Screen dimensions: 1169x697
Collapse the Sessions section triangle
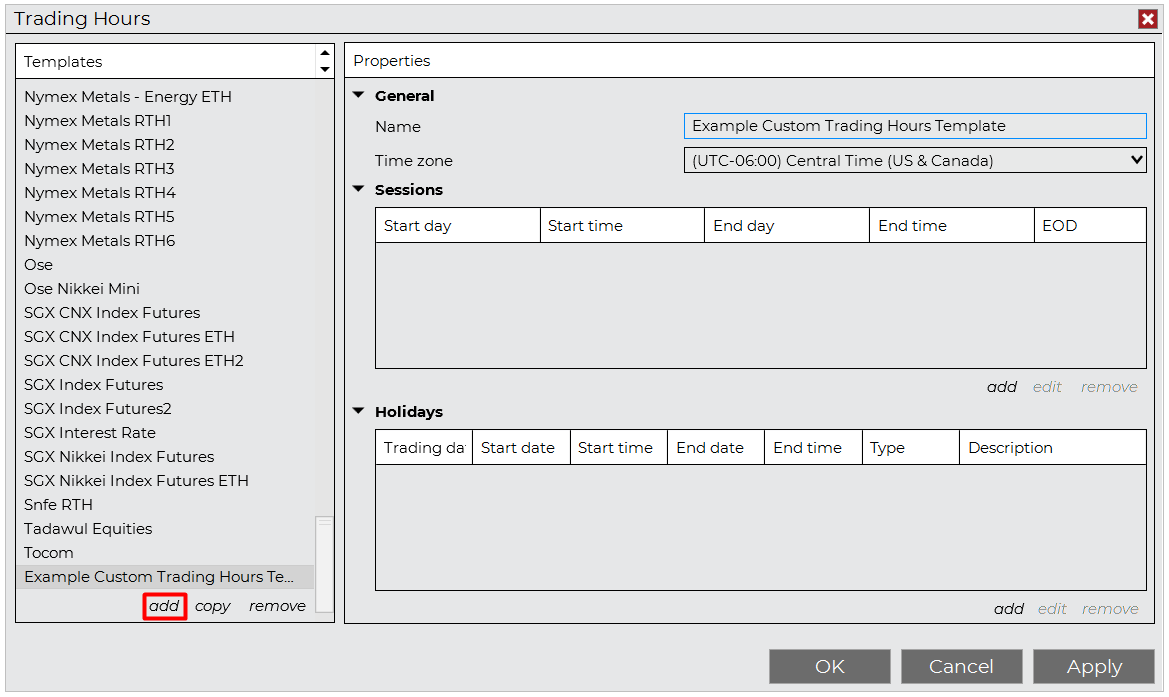(359, 189)
